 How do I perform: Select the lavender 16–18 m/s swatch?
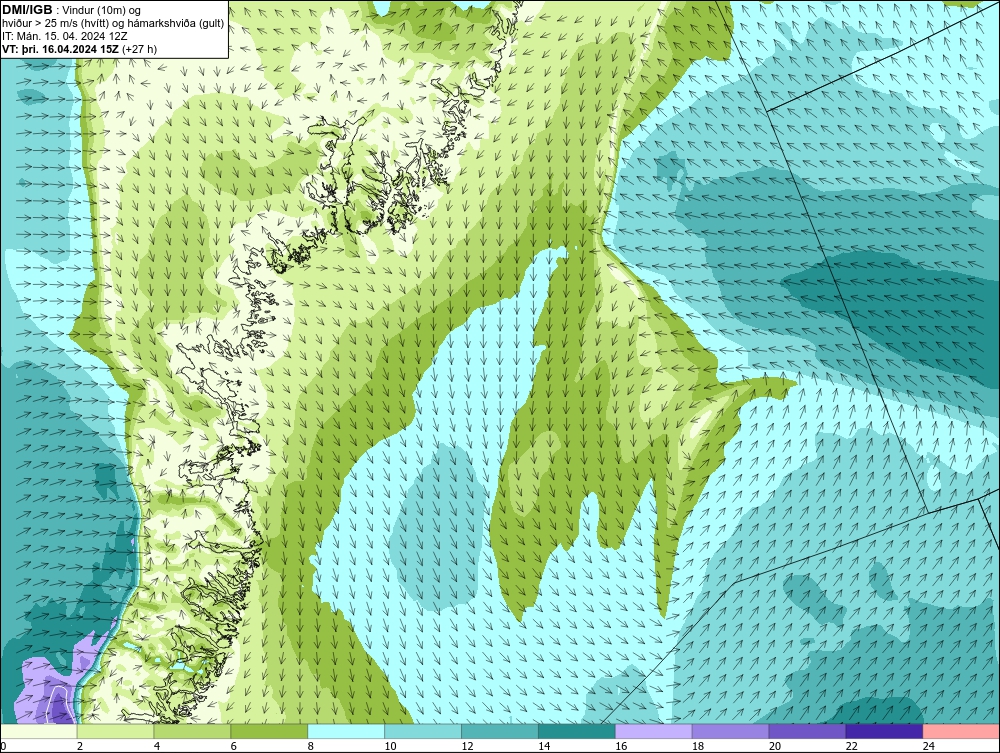pos(654,731)
